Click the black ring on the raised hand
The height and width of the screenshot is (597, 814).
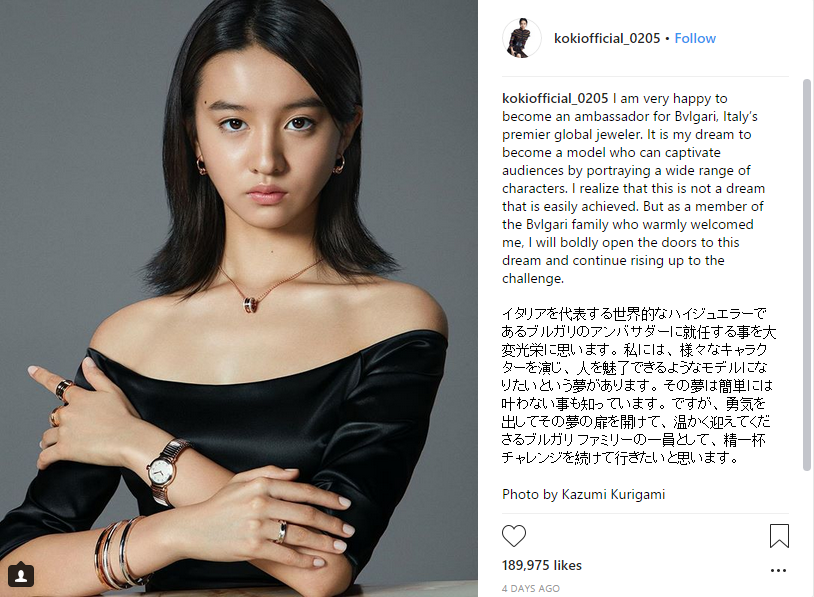tap(63, 389)
